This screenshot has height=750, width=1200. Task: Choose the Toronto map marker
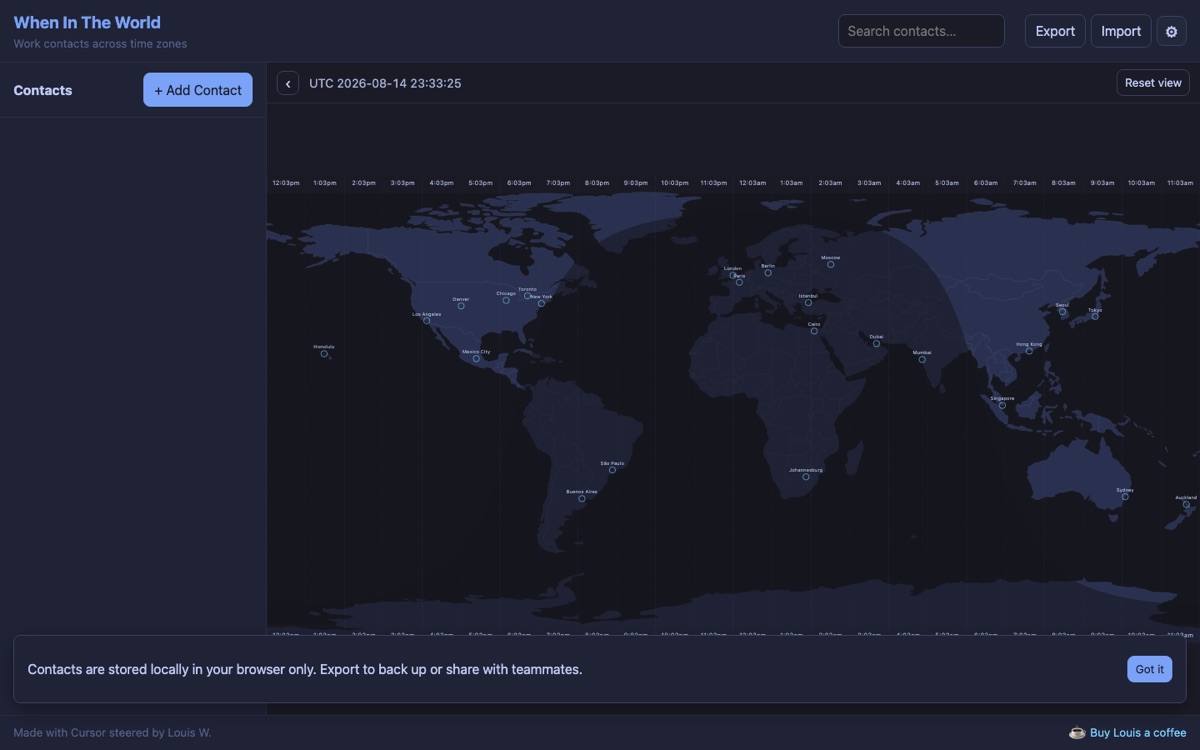(527, 295)
